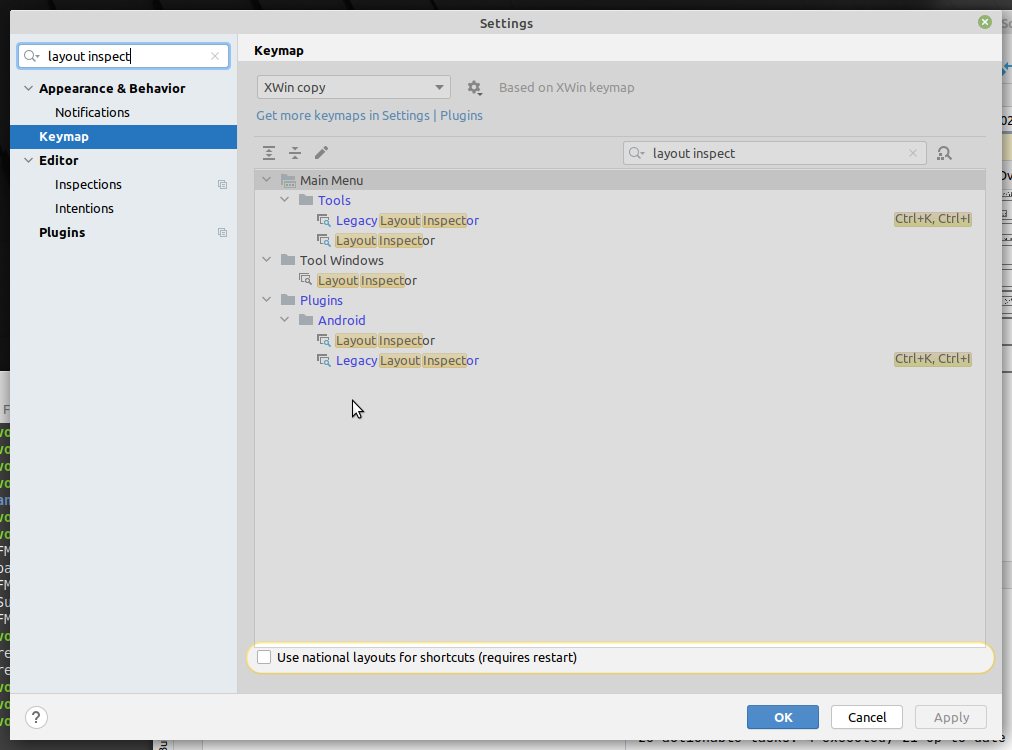Clear the layout inspect search query
Viewport: 1012px width, 750px height.
pos(912,152)
